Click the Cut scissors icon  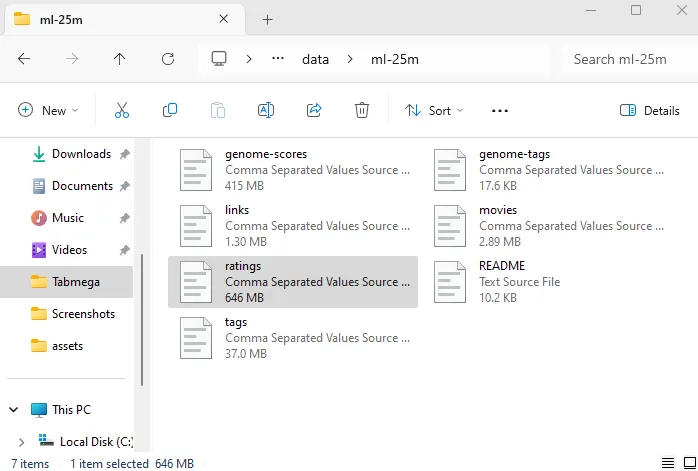tap(122, 110)
